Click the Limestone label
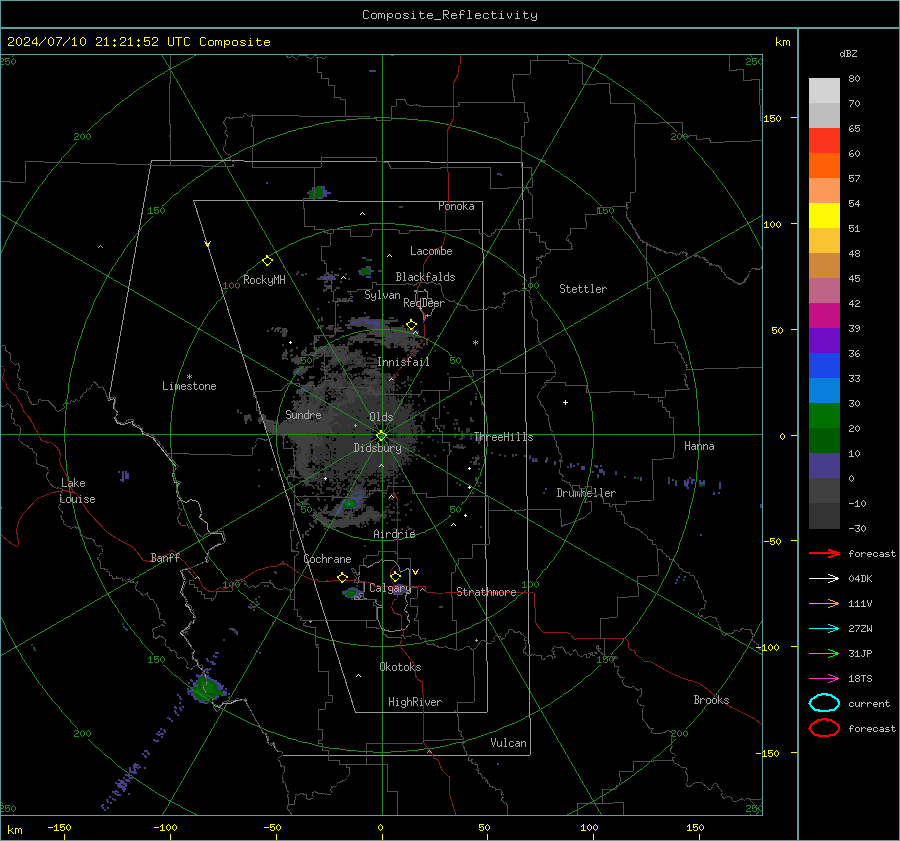900x841 pixels. 189,386
